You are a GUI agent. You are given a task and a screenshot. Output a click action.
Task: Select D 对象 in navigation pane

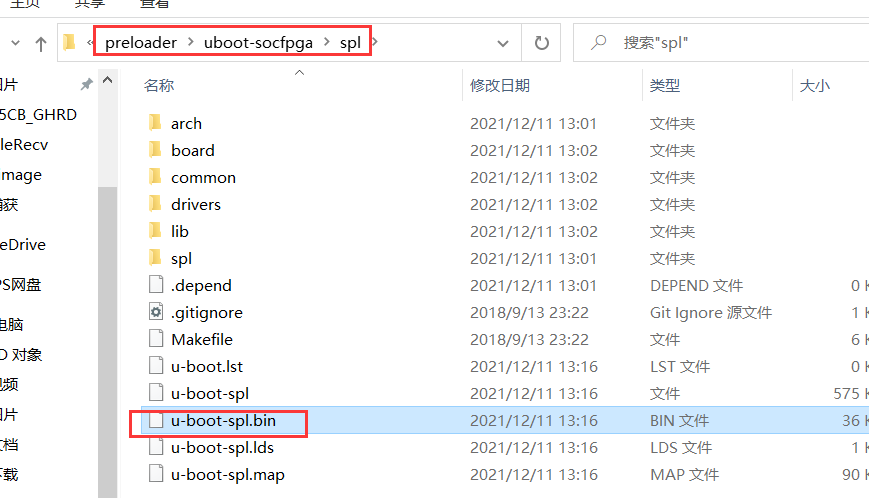pyautogui.click(x=21, y=355)
